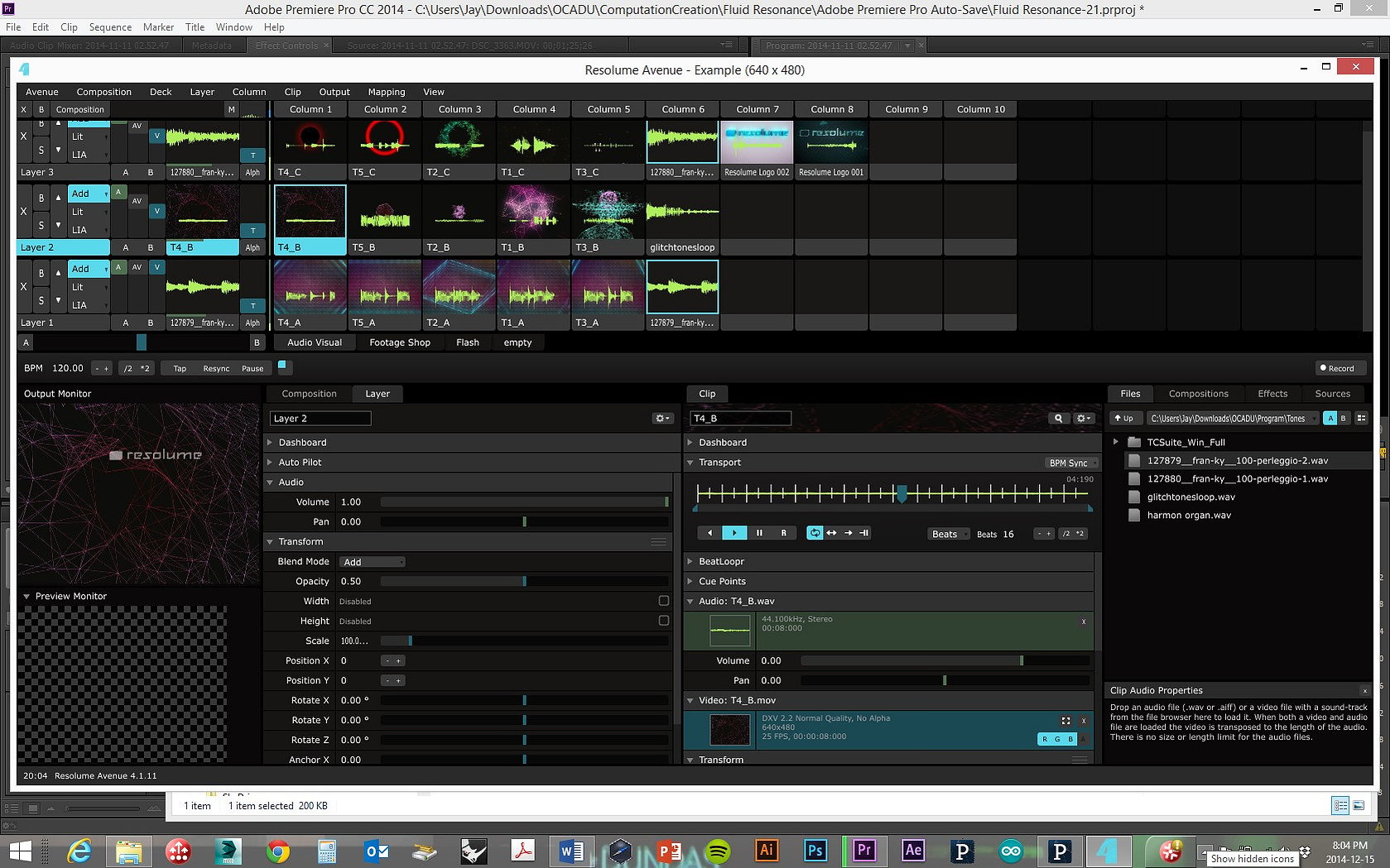Image resolution: width=1390 pixels, height=868 pixels.
Task: Switch to the Sources tab
Action: (1332, 394)
